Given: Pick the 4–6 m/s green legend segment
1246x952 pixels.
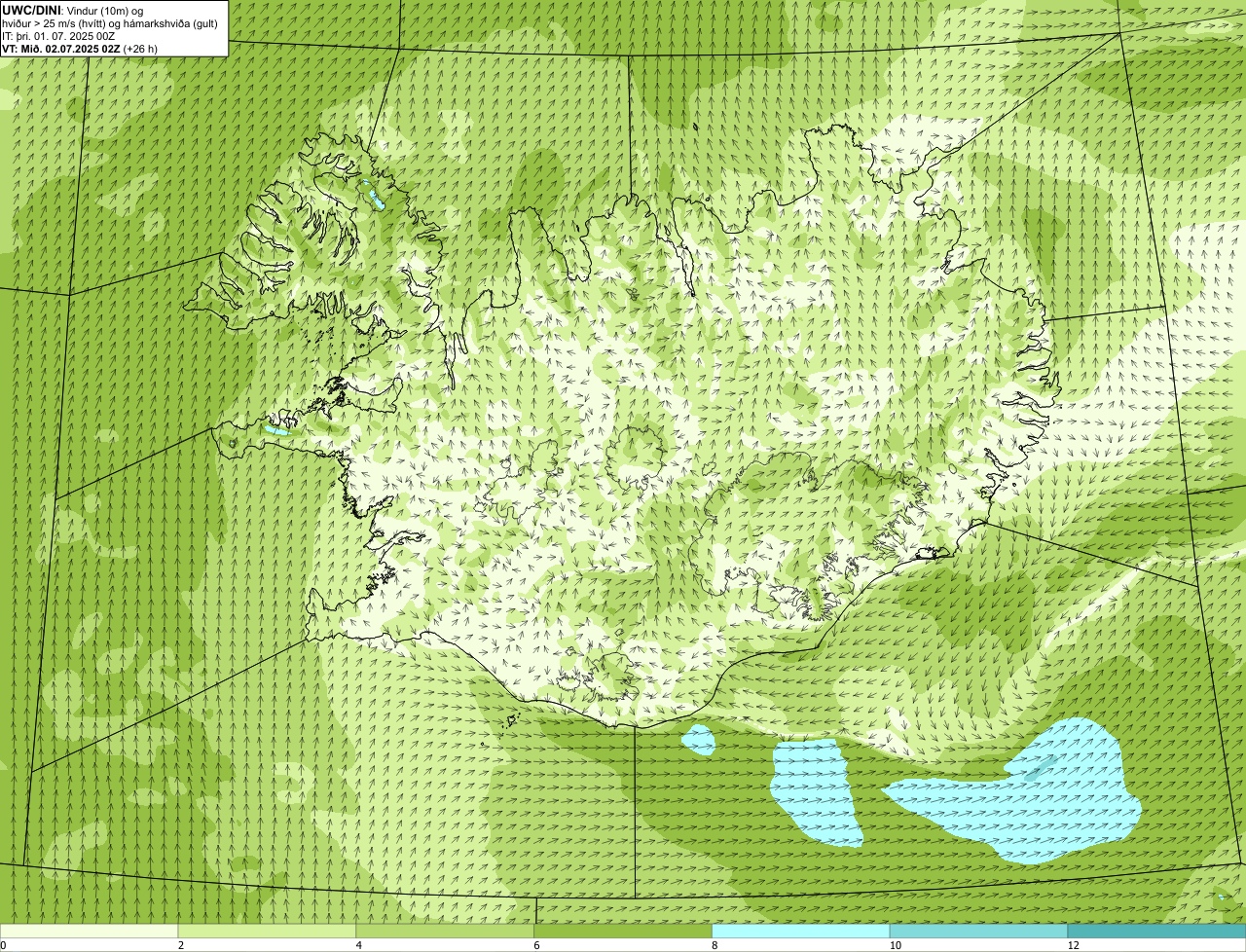Looking at the screenshot, I should click(x=445, y=931).
